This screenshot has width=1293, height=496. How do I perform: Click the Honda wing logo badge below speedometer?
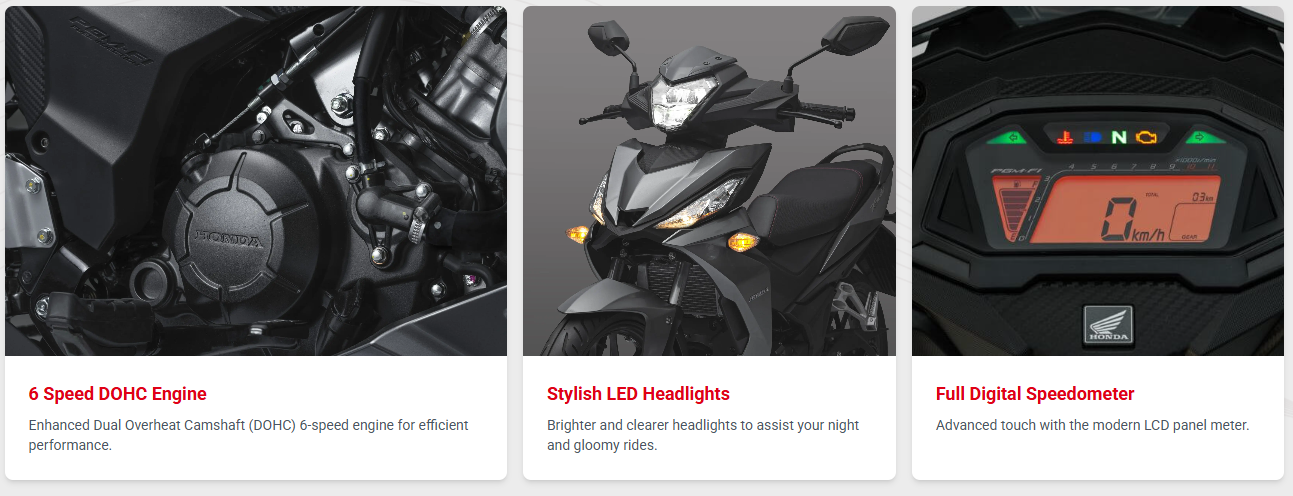[x=1106, y=327]
